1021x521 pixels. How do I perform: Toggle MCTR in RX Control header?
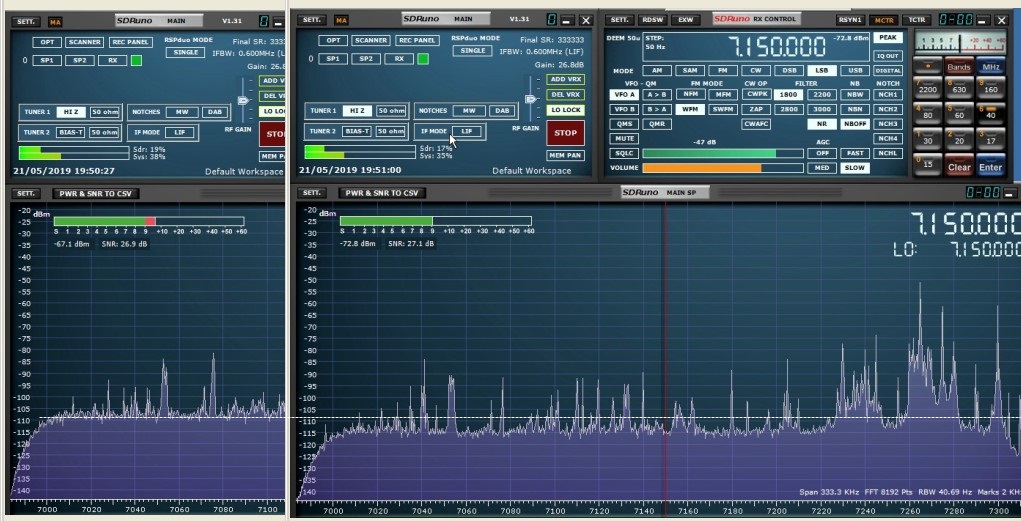pyautogui.click(x=884, y=20)
